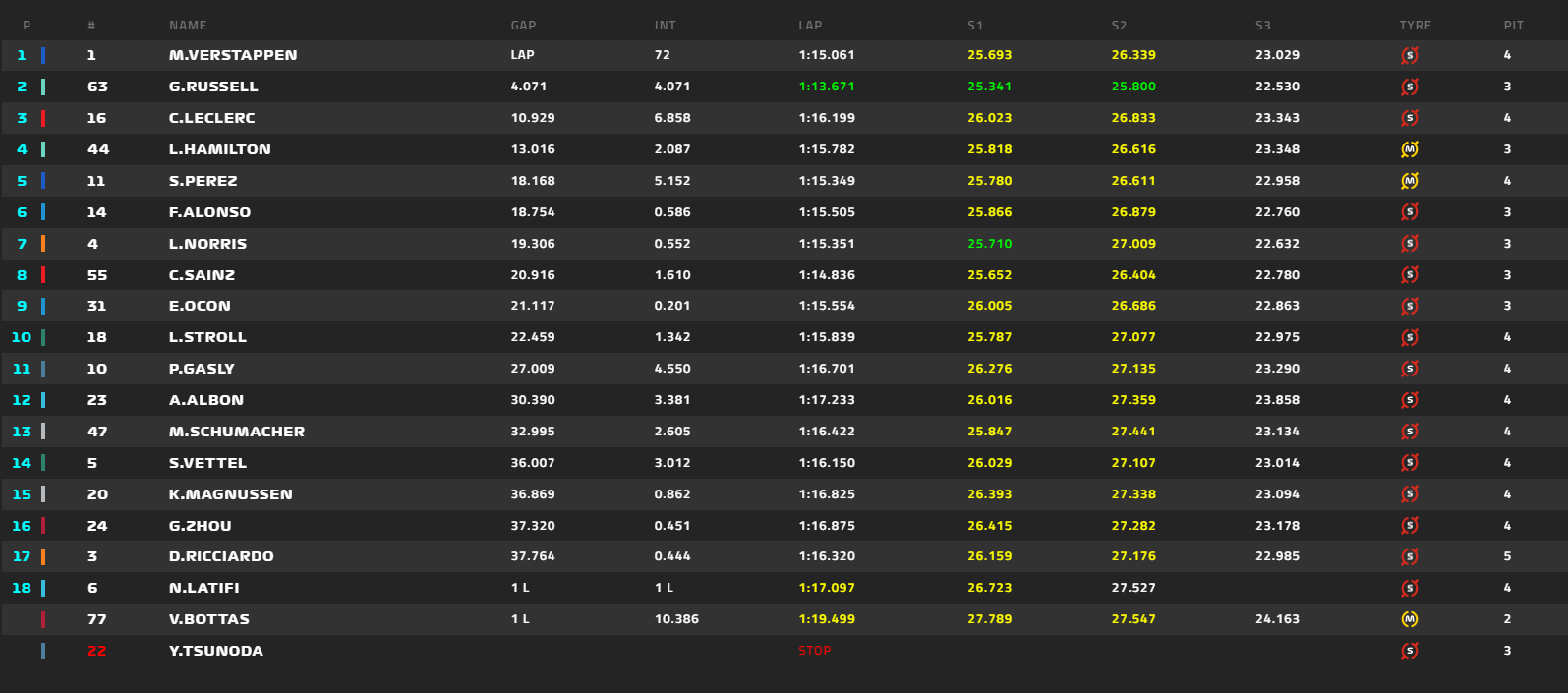Click Verstappen's soft tyre icon
Image resolution: width=1568 pixels, height=693 pixels.
[1410, 56]
